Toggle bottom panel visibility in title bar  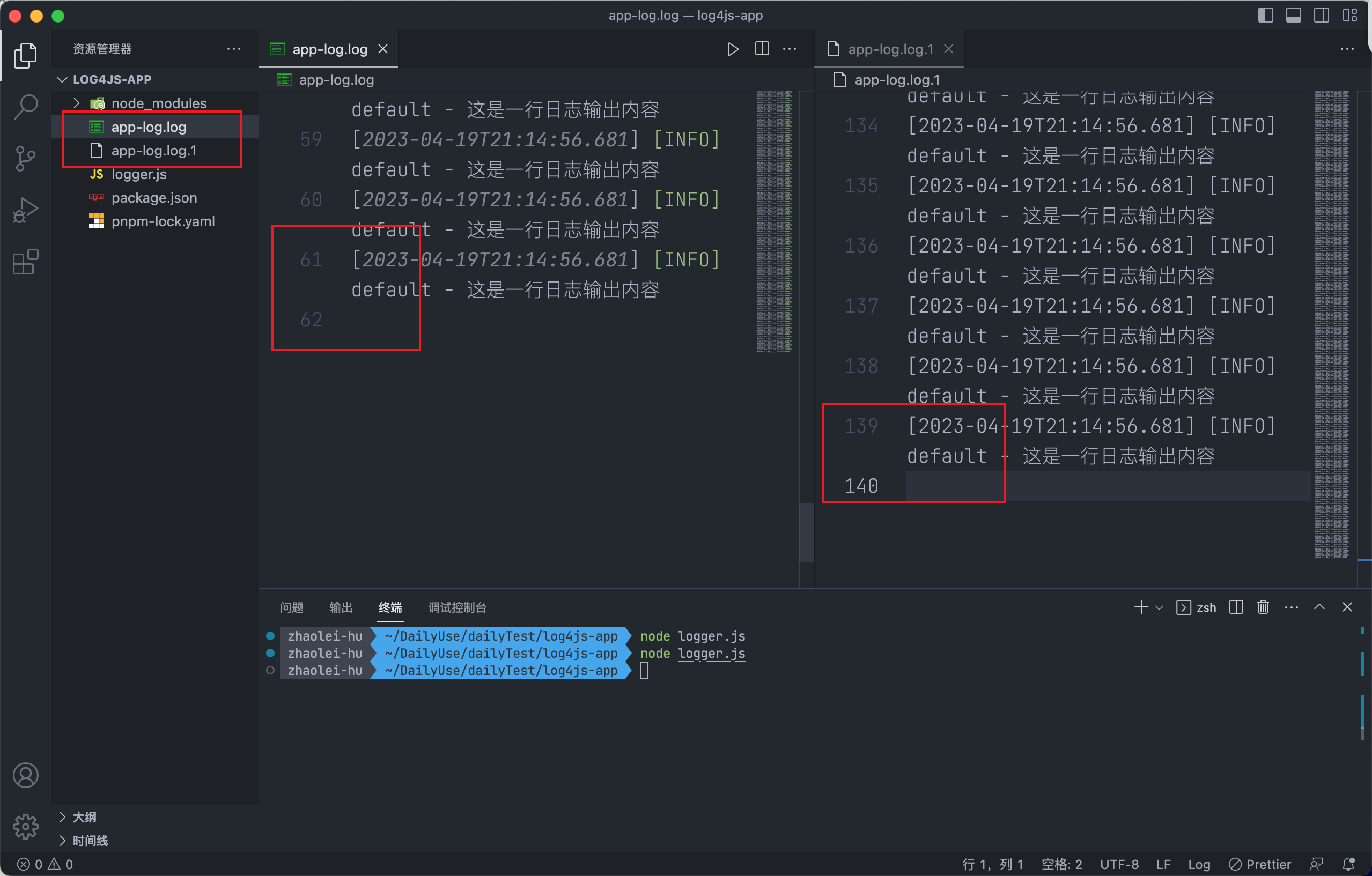pos(1293,16)
